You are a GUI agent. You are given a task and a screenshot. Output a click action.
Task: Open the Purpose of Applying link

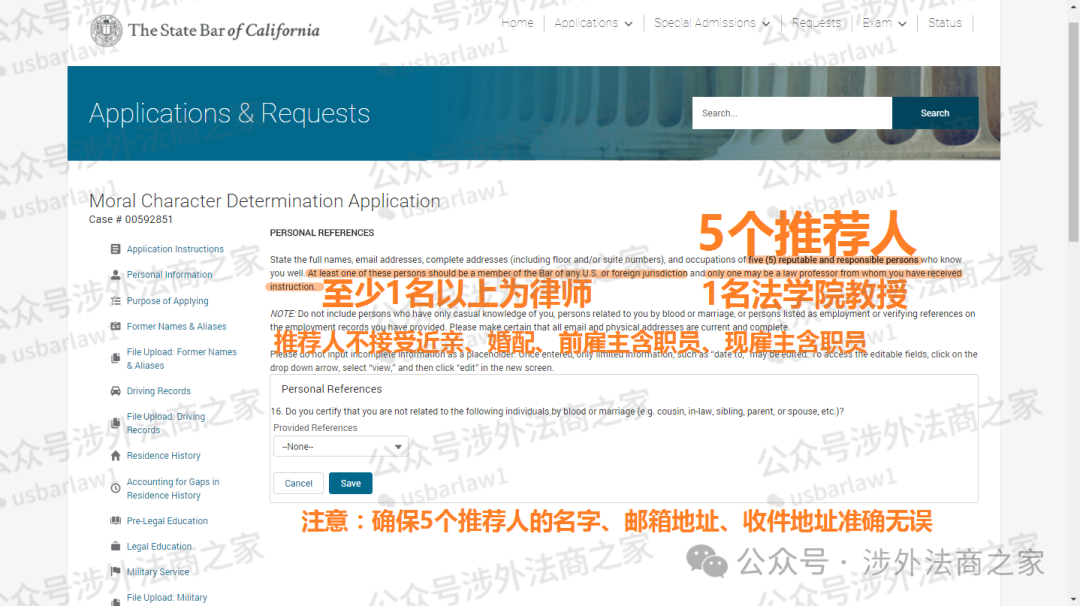click(x=167, y=301)
